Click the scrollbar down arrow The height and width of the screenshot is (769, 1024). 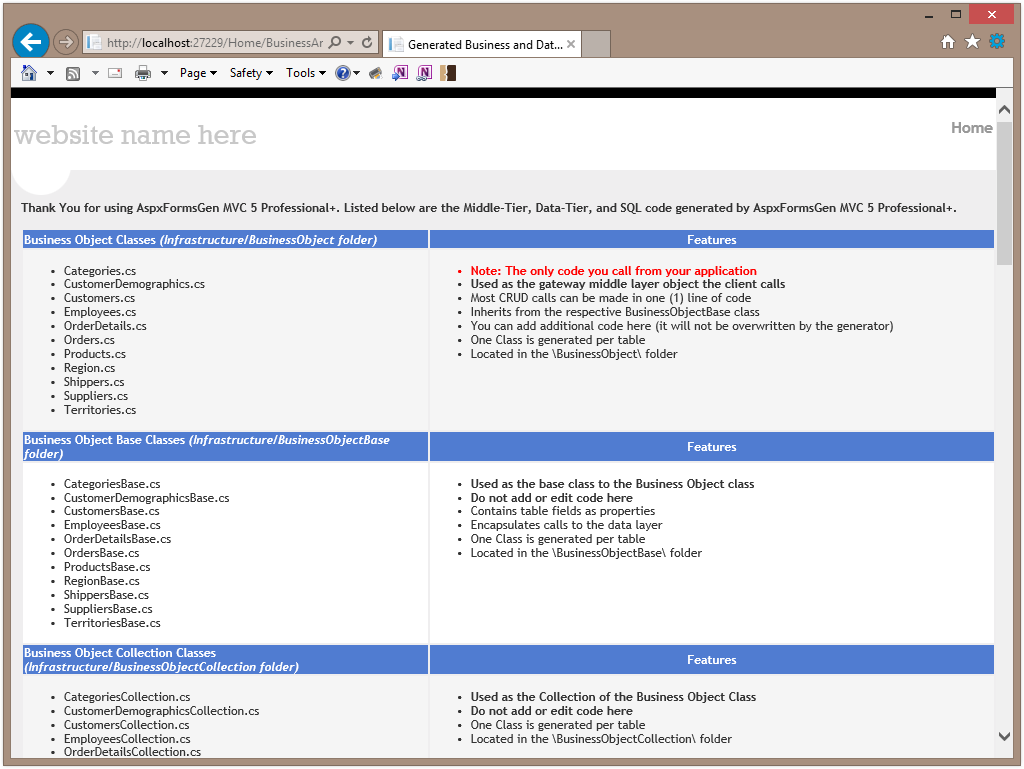(1004, 736)
